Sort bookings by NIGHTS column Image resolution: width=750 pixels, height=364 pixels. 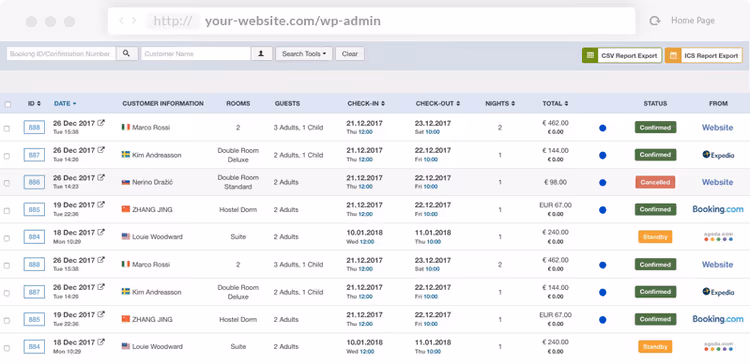(x=500, y=103)
